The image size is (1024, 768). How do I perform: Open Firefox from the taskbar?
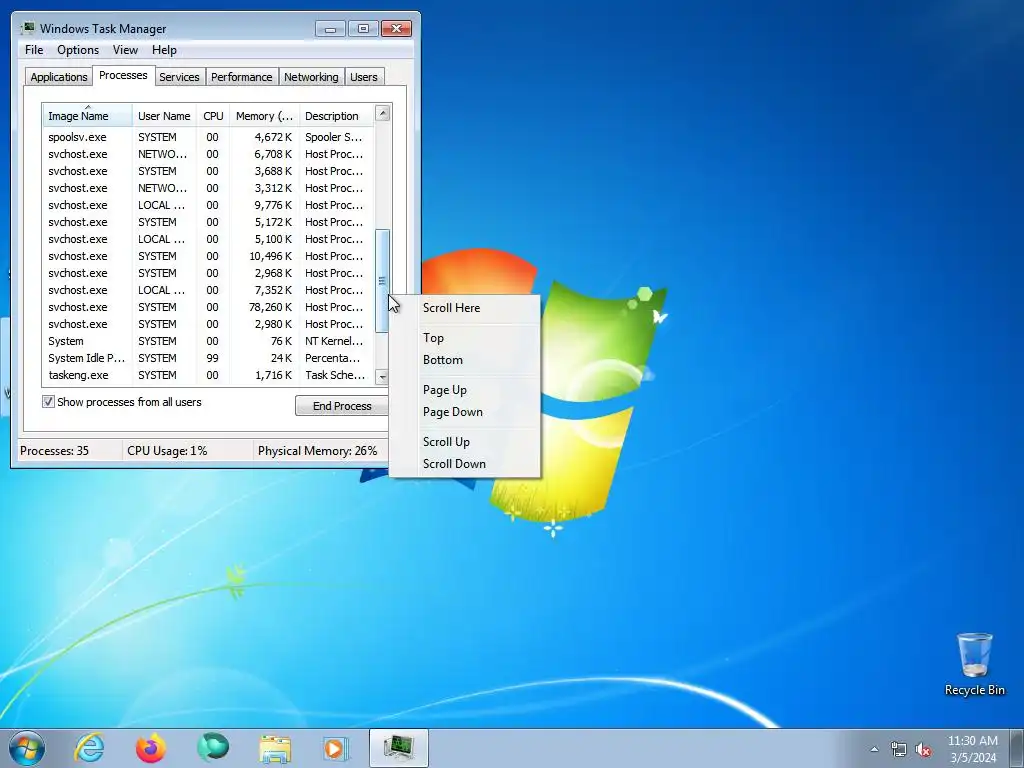[x=151, y=748]
